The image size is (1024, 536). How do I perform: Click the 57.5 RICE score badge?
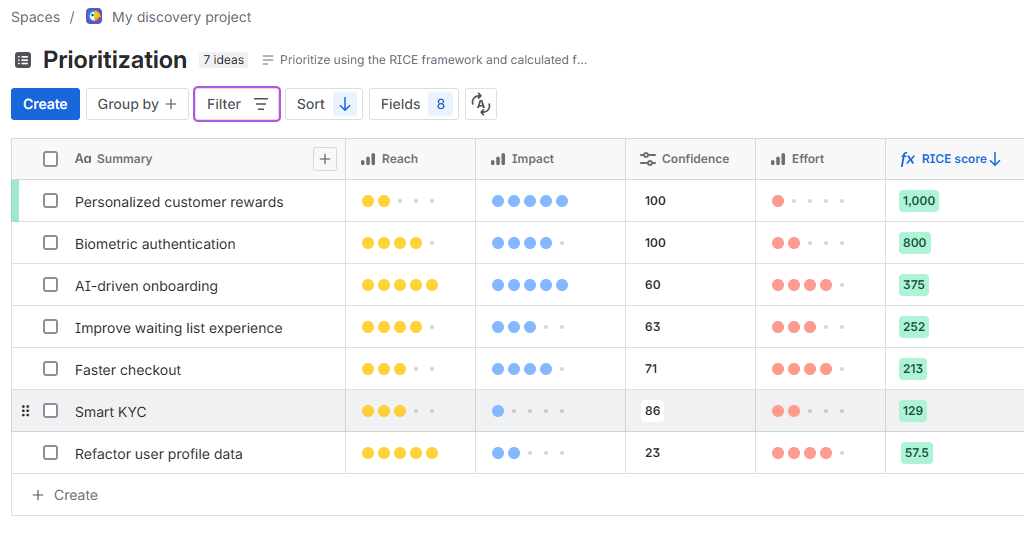click(x=916, y=452)
